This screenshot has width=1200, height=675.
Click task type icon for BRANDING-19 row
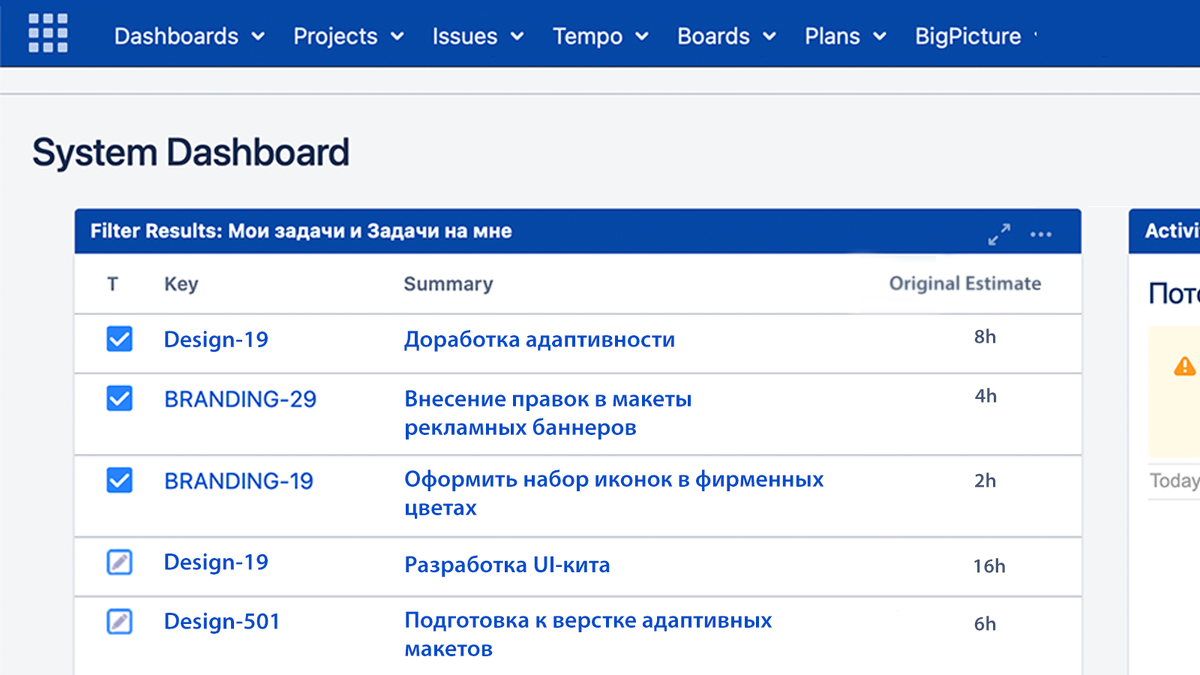tap(119, 481)
